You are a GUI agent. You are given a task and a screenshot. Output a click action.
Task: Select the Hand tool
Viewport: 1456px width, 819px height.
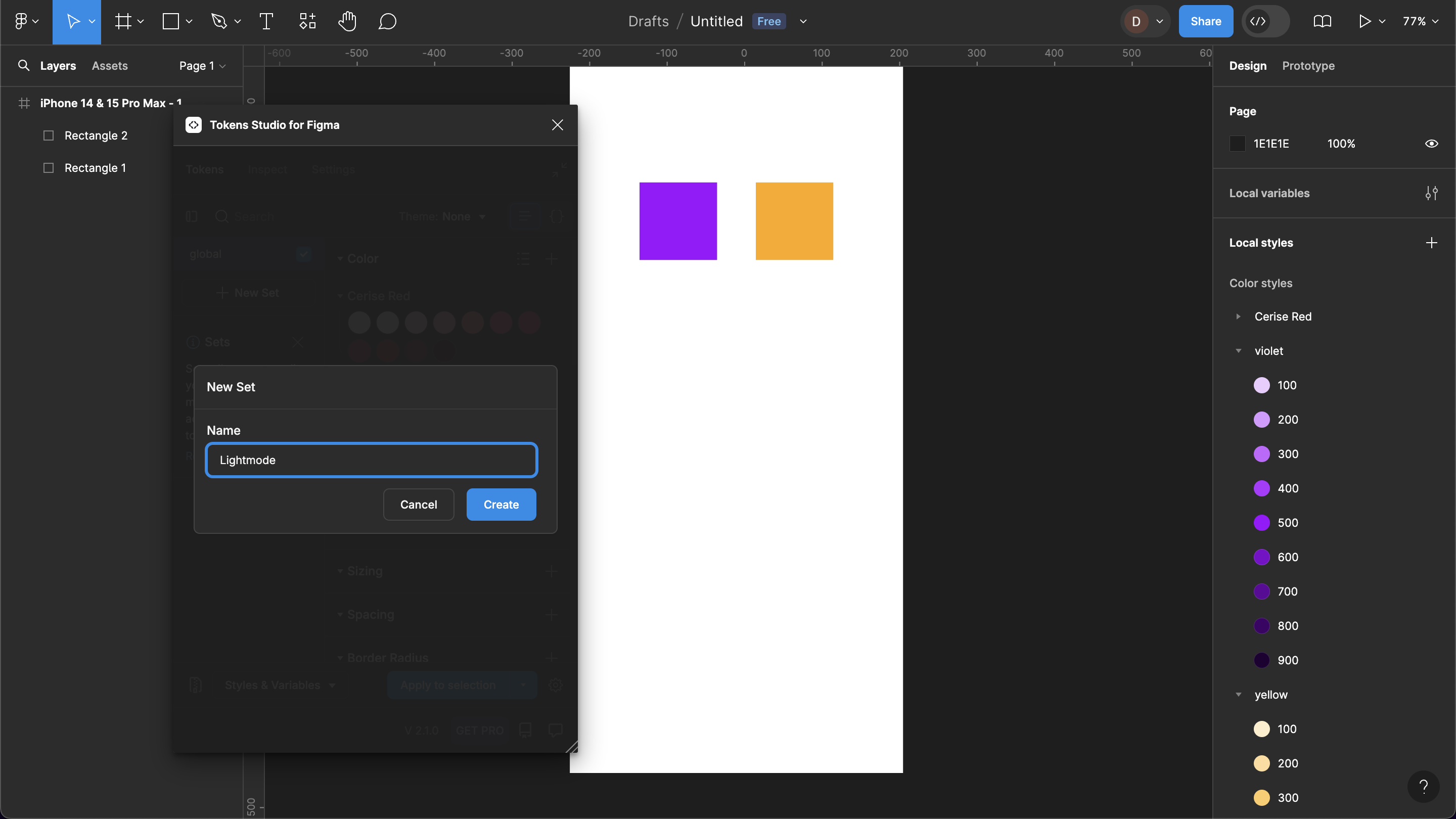(x=347, y=21)
